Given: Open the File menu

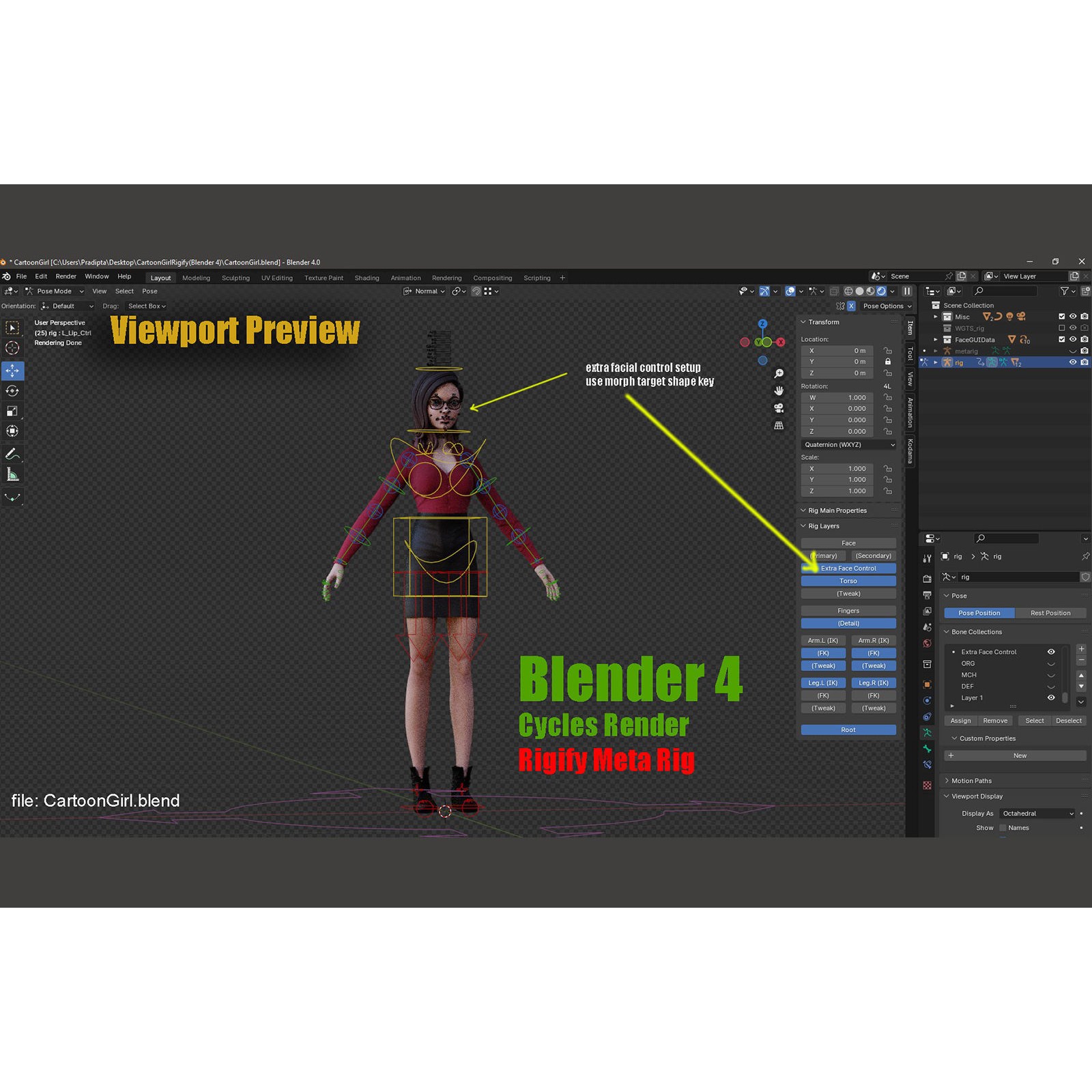Looking at the screenshot, I should [21, 276].
